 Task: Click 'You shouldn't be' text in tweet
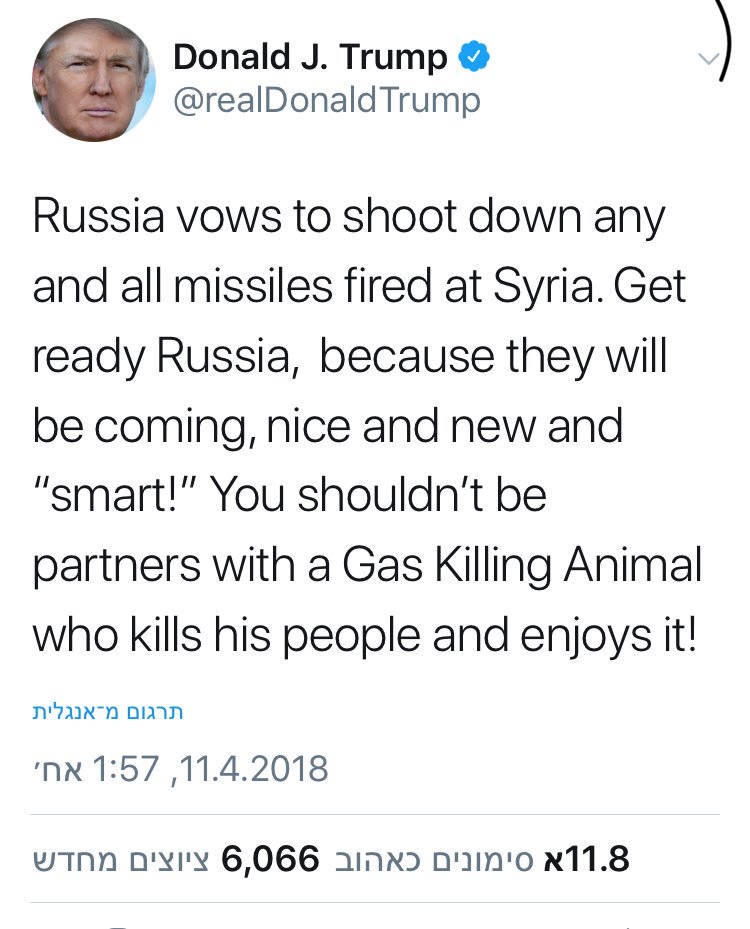[379, 495]
